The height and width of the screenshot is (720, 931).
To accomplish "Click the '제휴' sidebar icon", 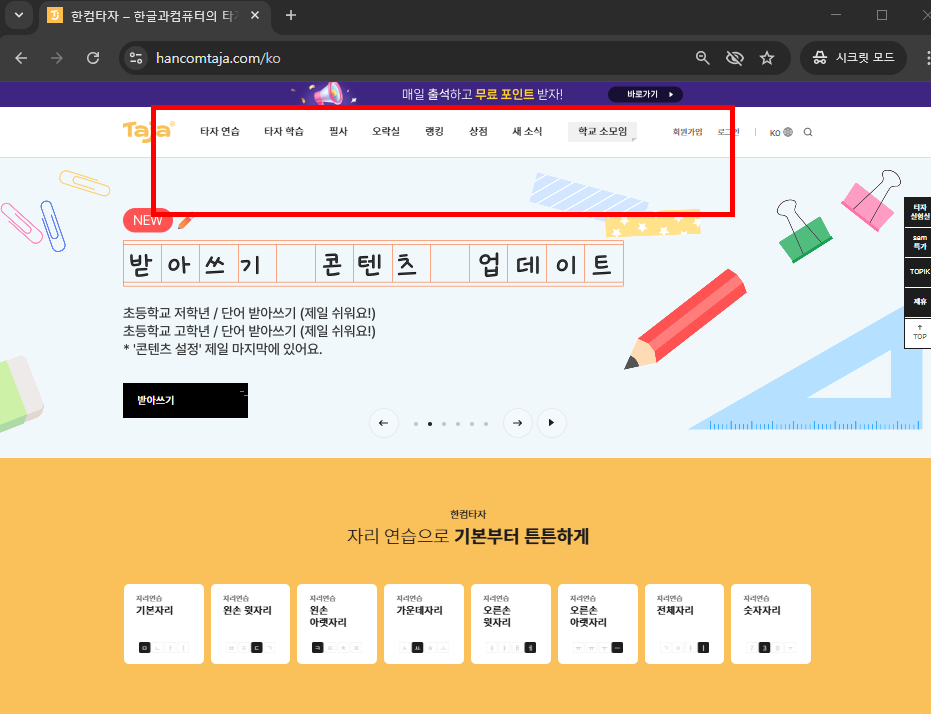I will tap(917, 299).
